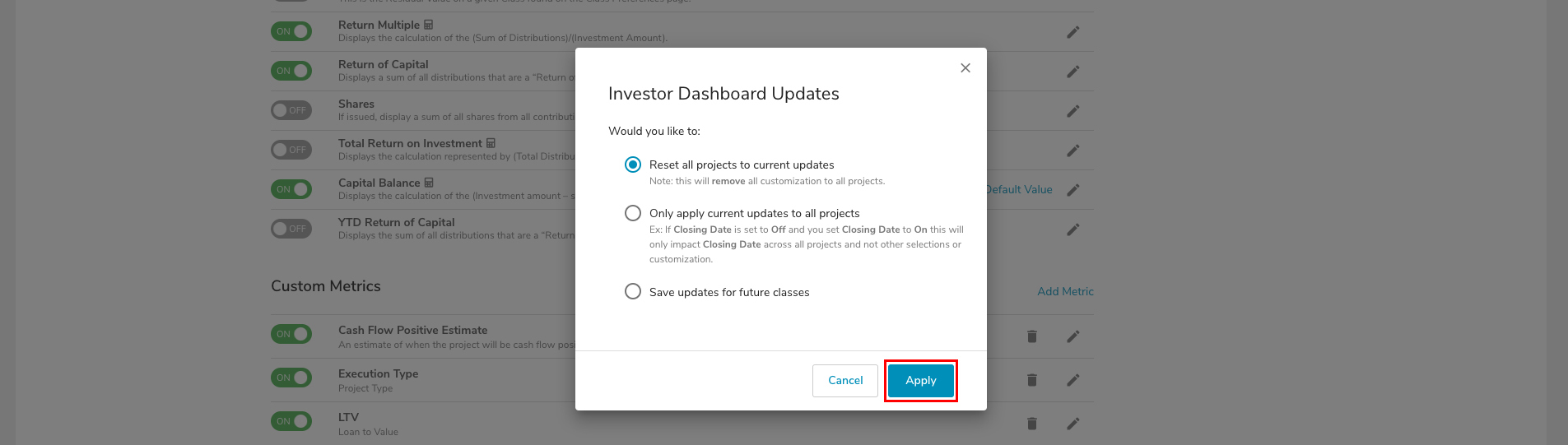Edit the Shares metric pencil icon

1073,111
